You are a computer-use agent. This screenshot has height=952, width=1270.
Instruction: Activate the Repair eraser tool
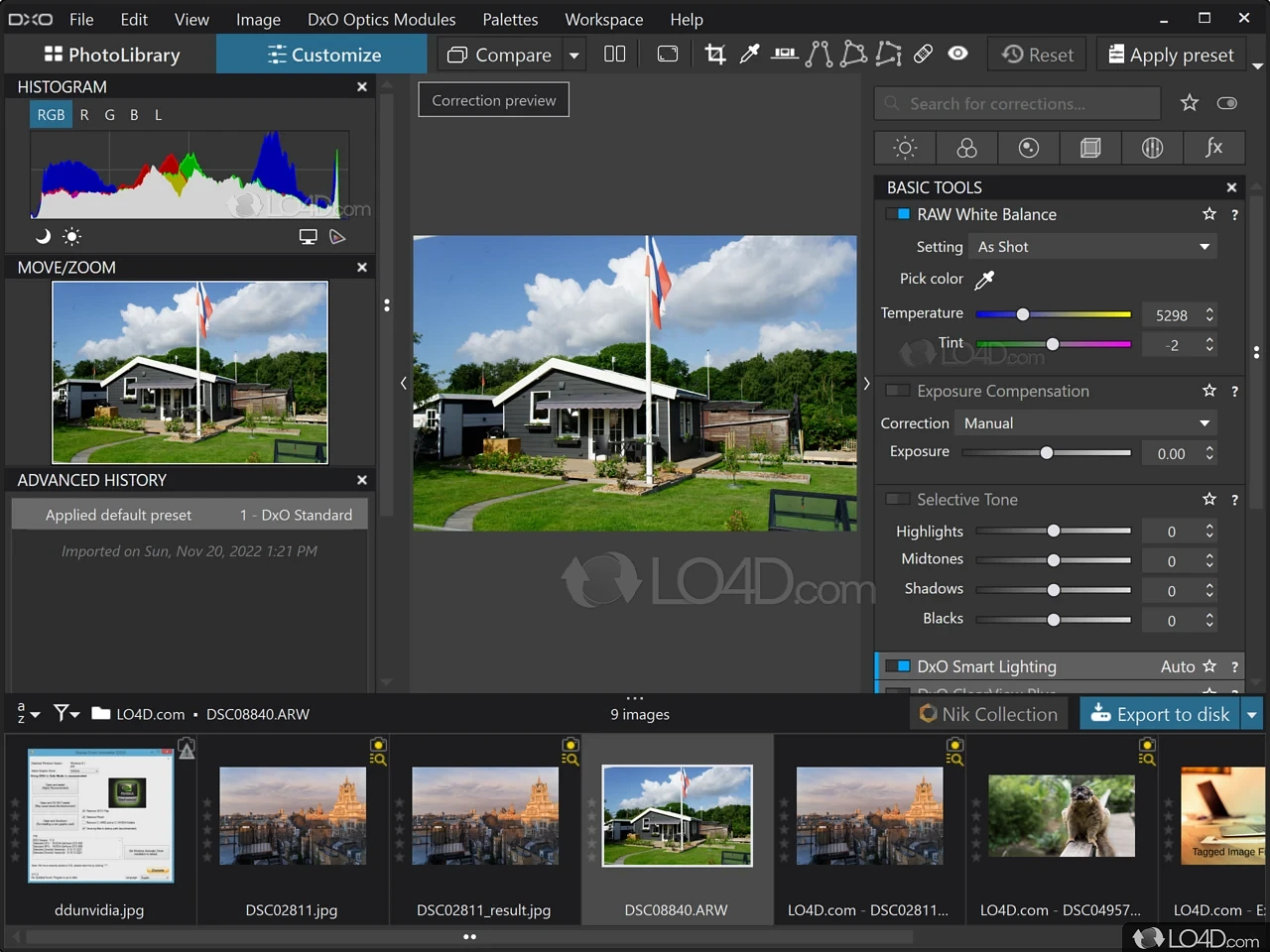pos(923,54)
